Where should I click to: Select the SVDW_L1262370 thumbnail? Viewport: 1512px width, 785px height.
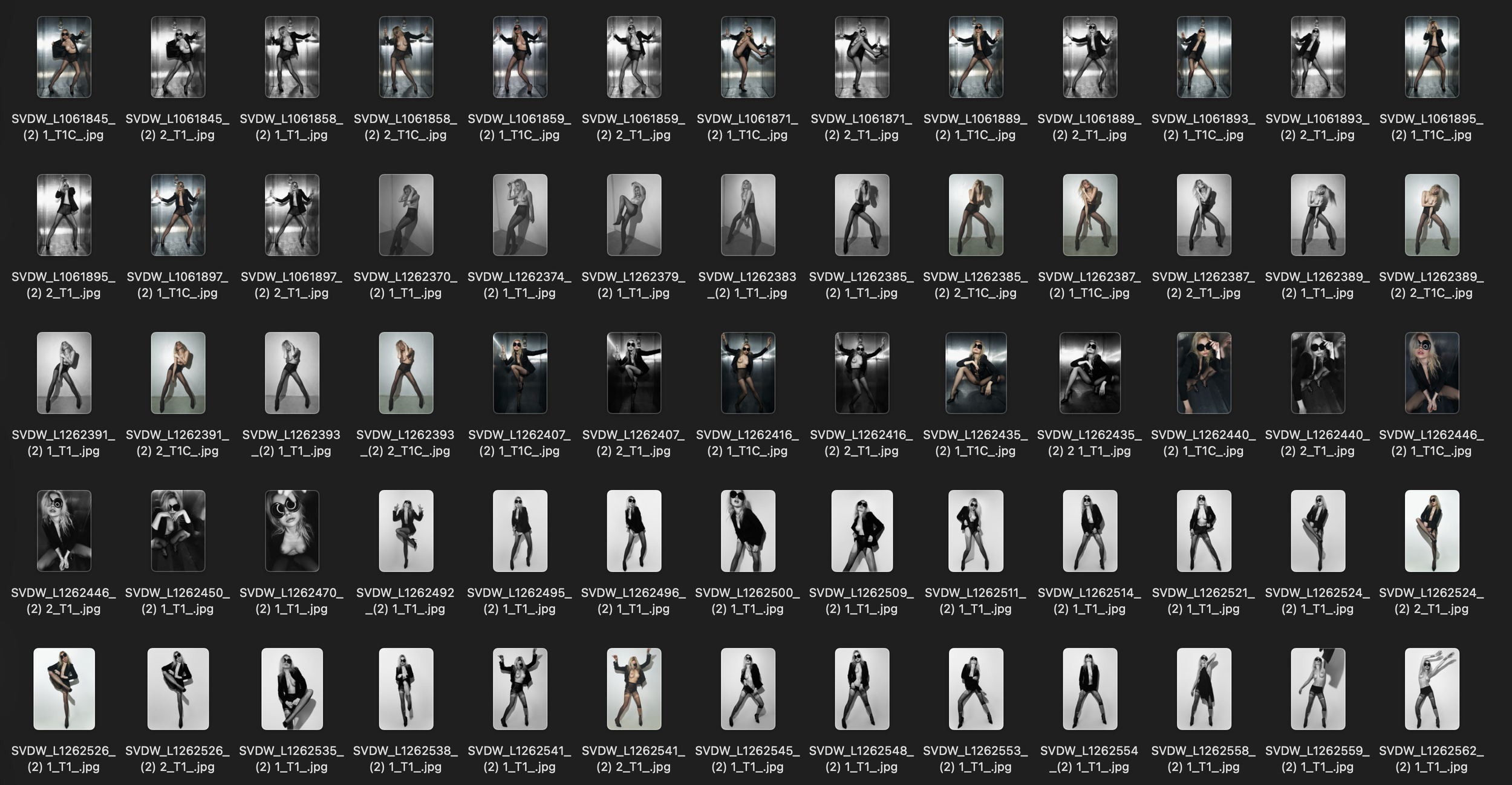pos(406,215)
